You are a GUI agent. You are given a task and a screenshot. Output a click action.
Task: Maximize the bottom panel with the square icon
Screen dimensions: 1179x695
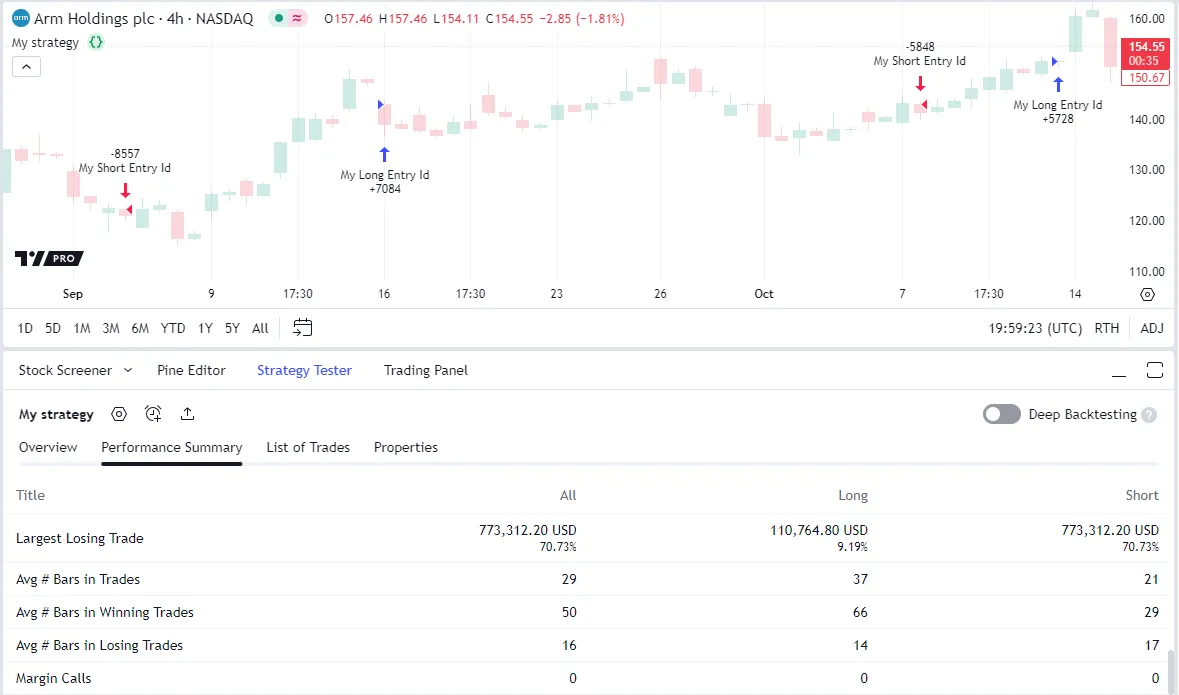[x=1154, y=370]
